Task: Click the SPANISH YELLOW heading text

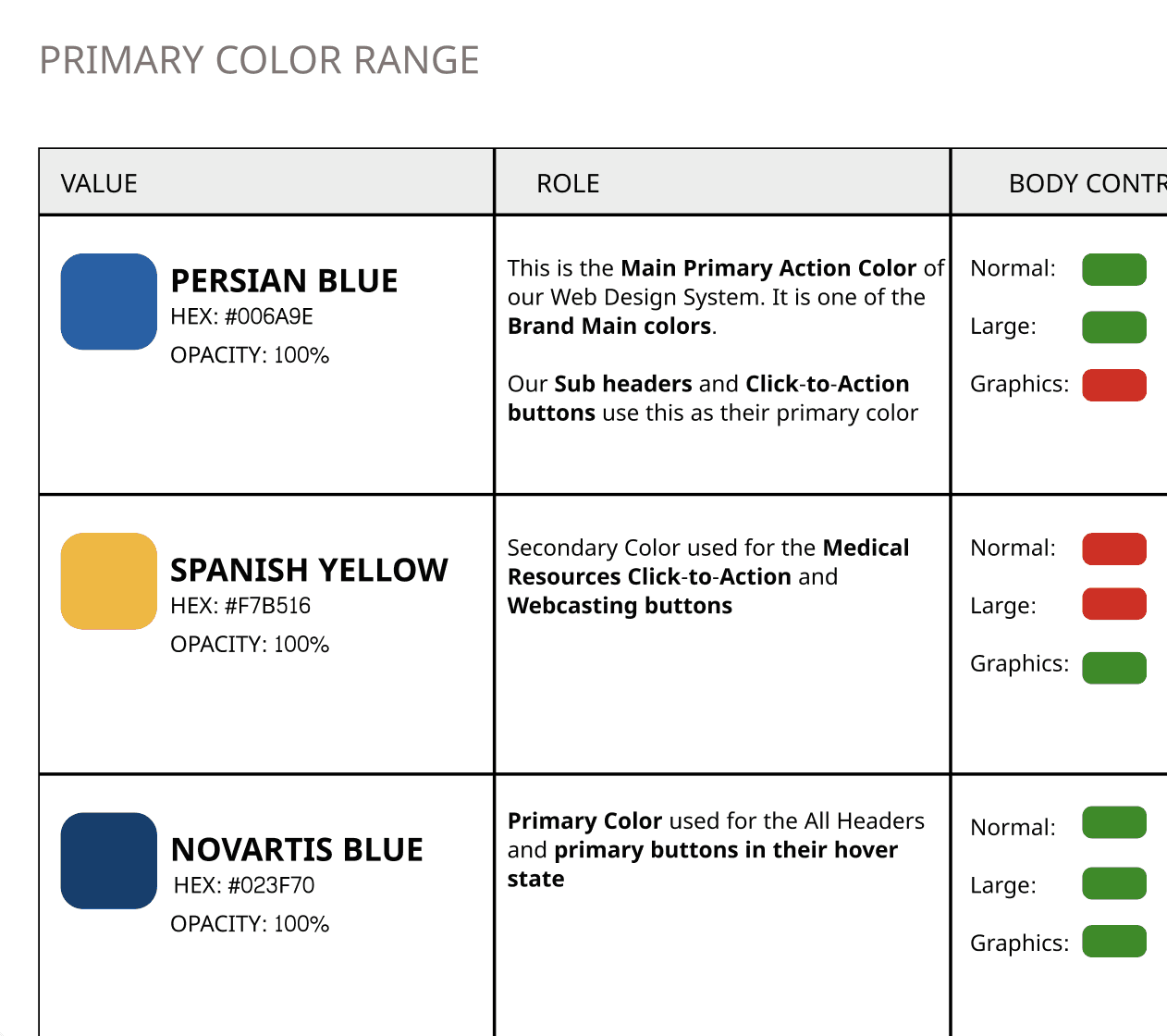Action: coord(309,571)
